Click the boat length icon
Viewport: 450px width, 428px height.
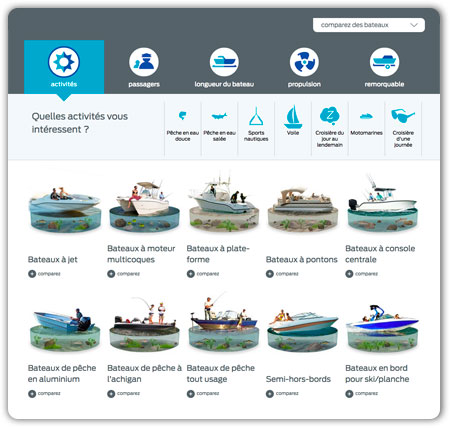pos(224,62)
